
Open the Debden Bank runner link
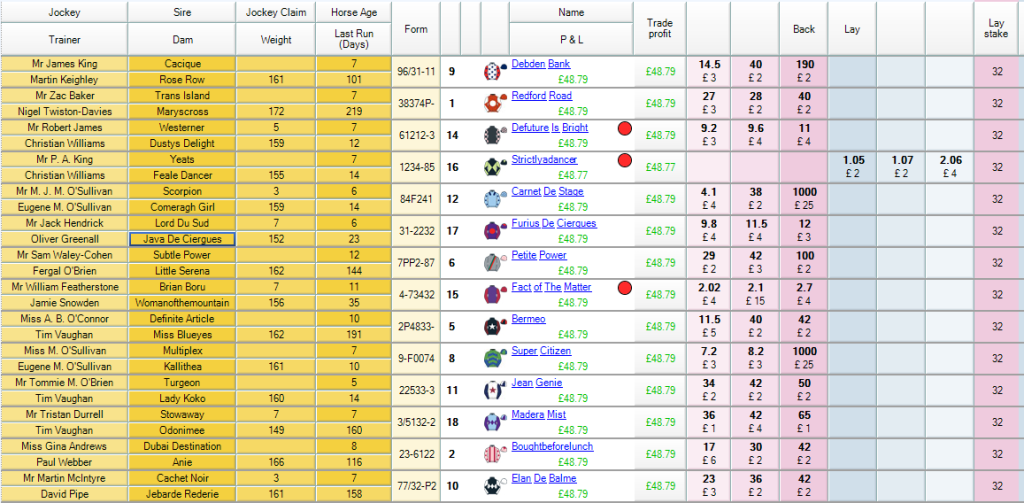point(539,64)
